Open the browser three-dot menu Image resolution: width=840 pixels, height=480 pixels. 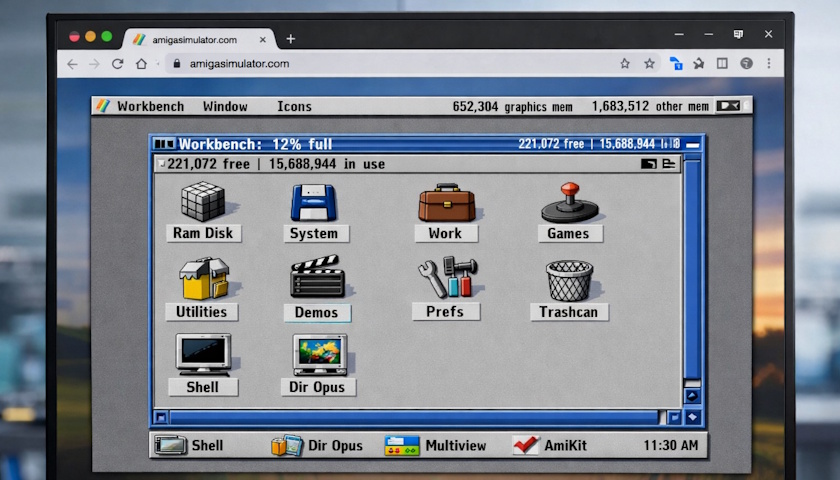[x=769, y=63]
